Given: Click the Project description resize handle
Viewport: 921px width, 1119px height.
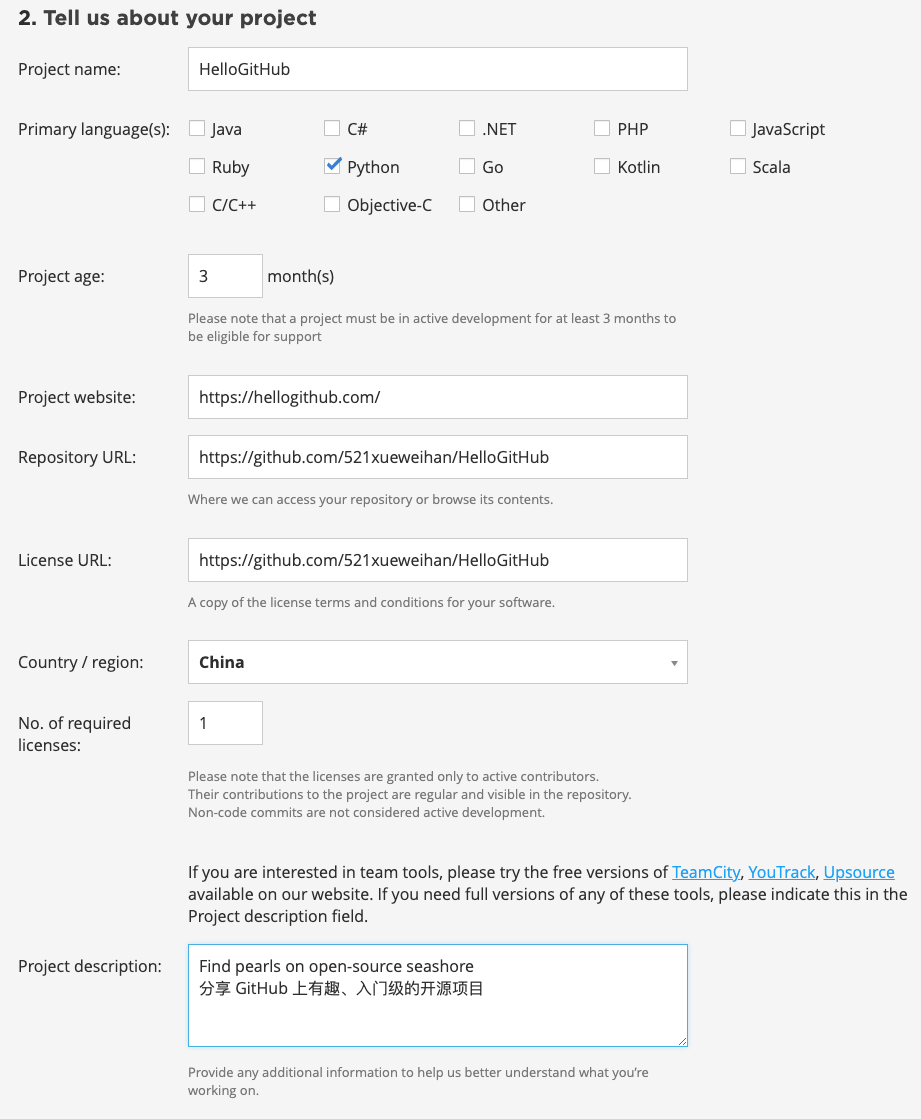Looking at the screenshot, I should click(681, 1040).
